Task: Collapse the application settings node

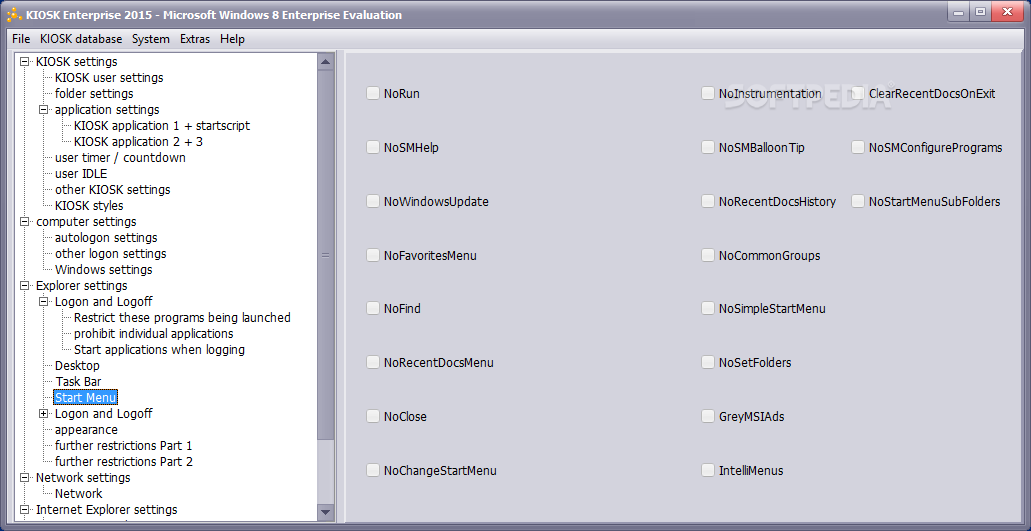Action: (x=43, y=110)
